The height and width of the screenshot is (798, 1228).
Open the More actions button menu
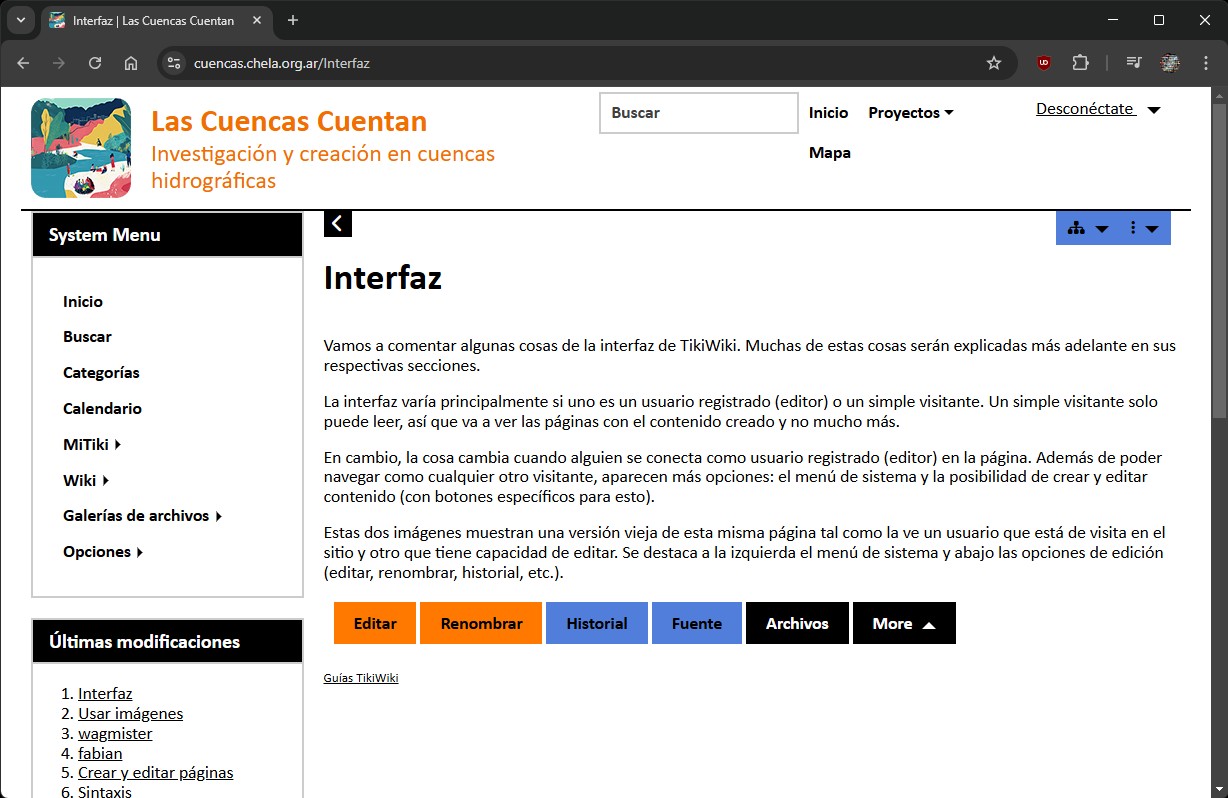click(x=903, y=623)
